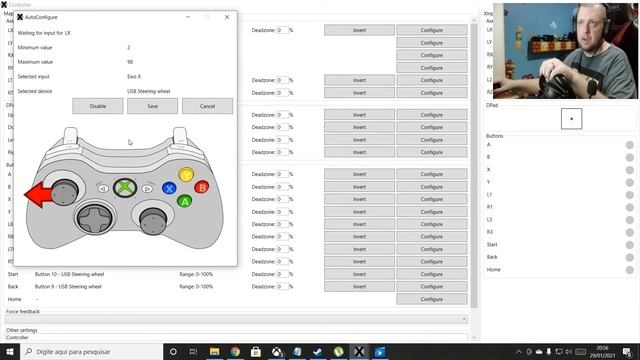The height and width of the screenshot is (360, 640).
Task: Click Configure in the X button row
Action: tap(431, 199)
